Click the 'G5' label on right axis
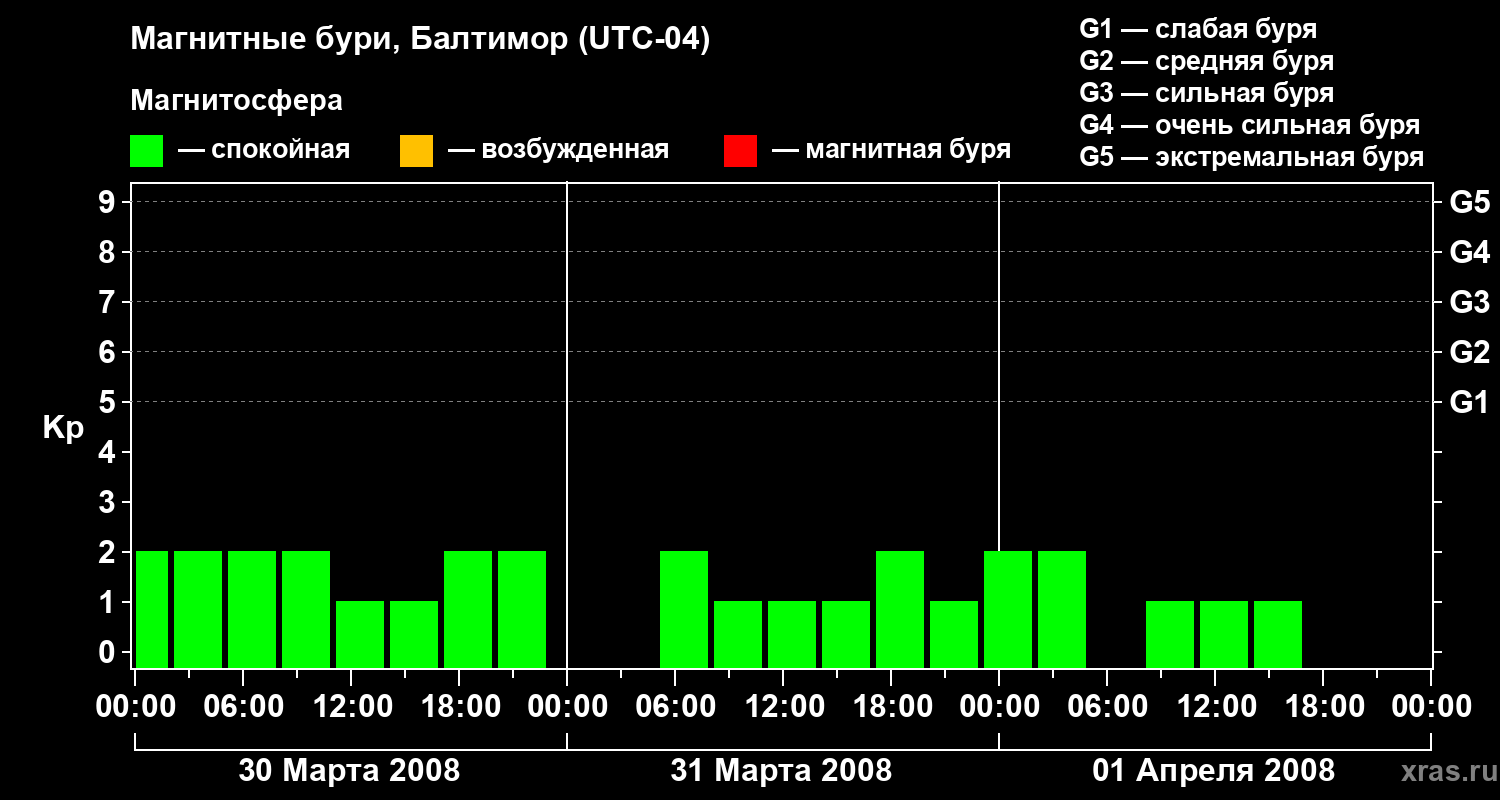This screenshot has width=1500, height=800. 1469,202
